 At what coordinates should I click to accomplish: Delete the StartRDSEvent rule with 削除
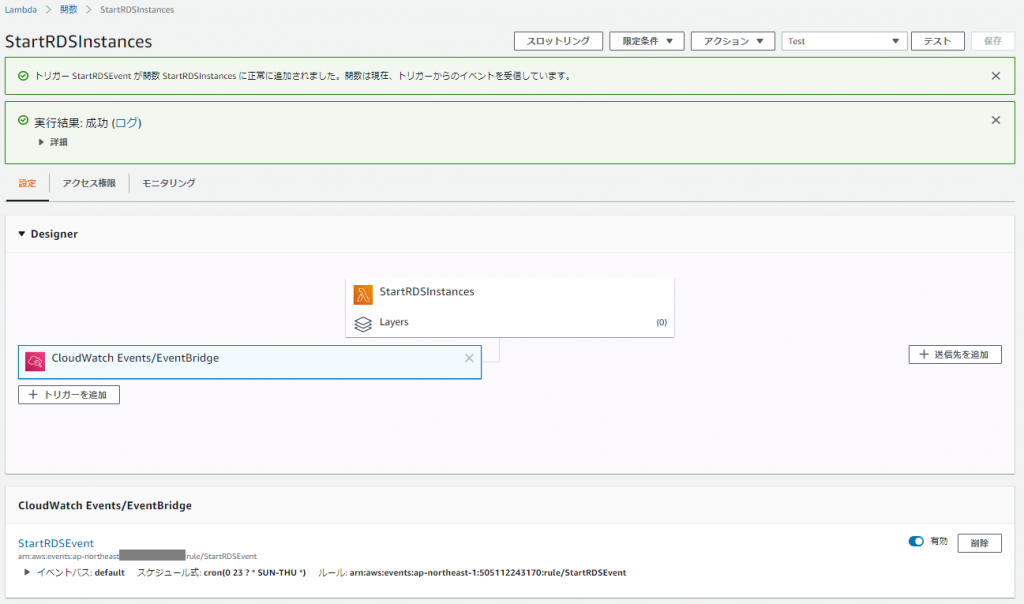point(979,543)
